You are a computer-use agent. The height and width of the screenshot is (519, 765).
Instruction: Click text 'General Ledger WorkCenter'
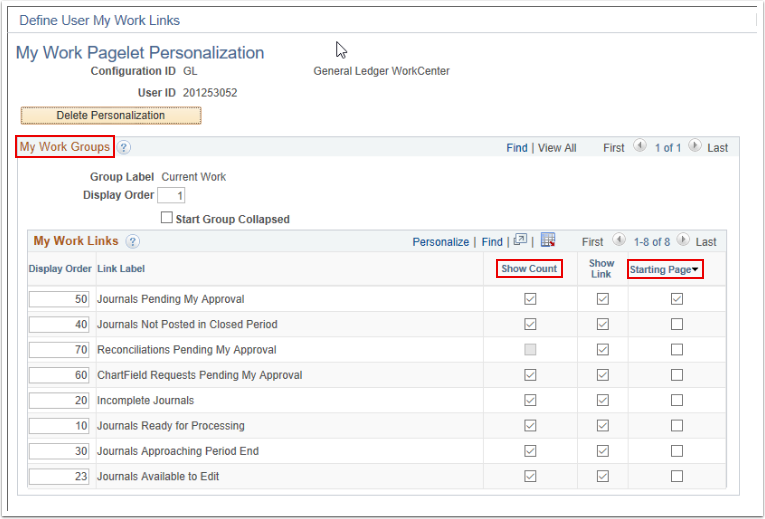(381, 71)
